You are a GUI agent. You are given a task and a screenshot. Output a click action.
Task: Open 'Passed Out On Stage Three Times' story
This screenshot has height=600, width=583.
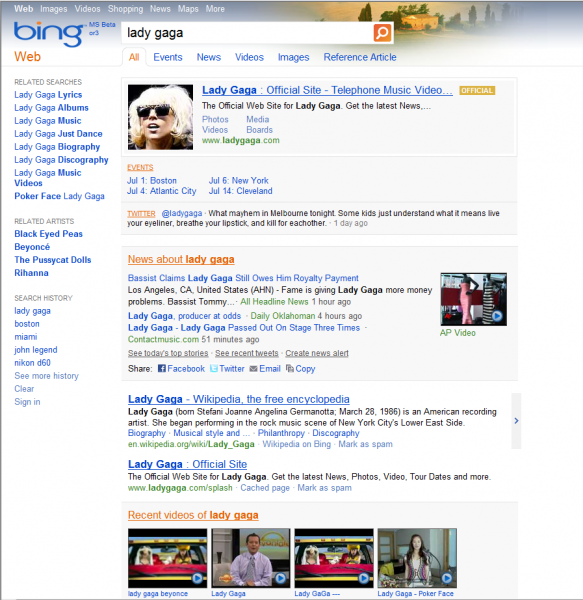coord(244,328)
